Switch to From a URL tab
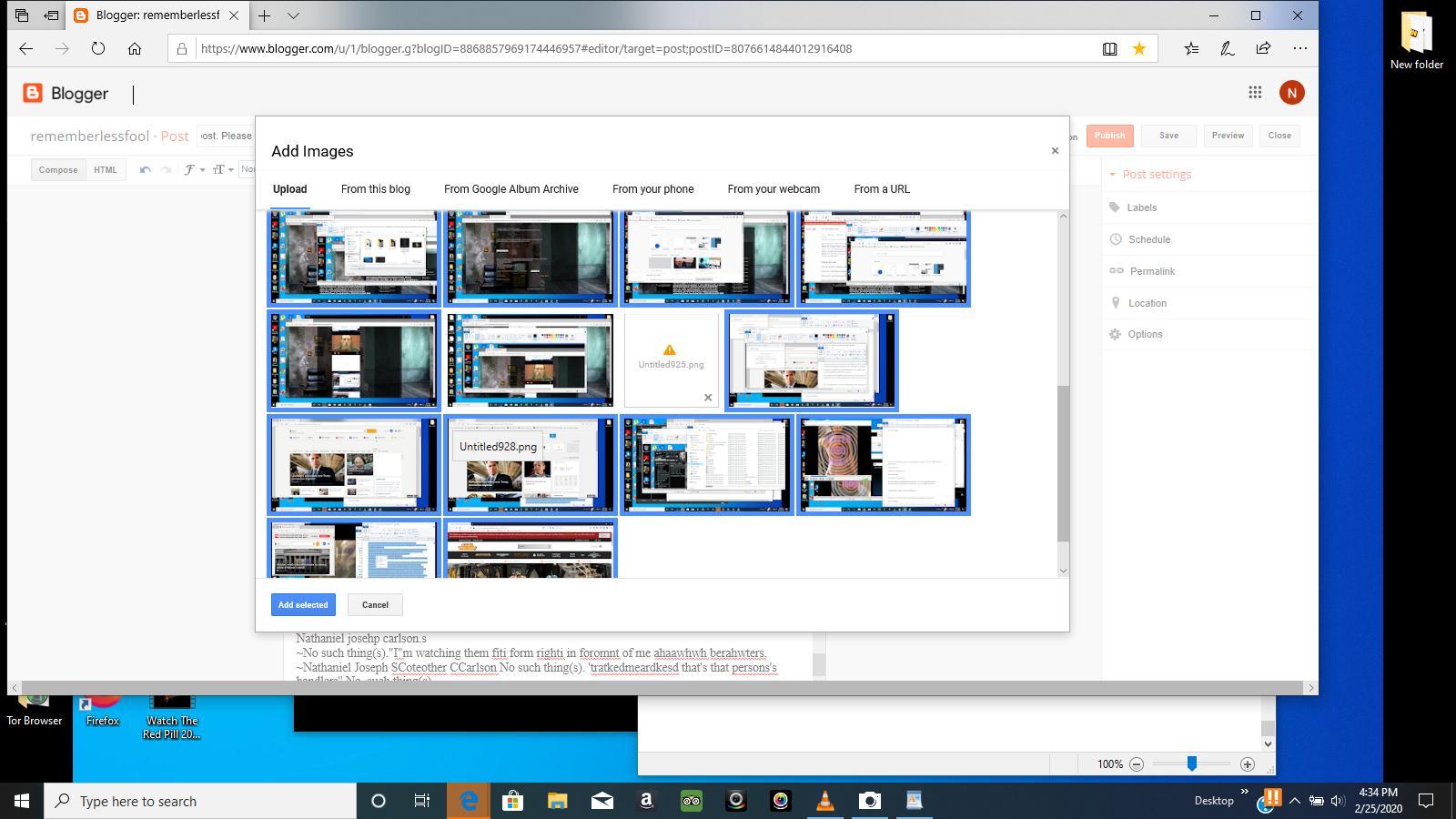The image size is (1456, 819). [882, 189]
